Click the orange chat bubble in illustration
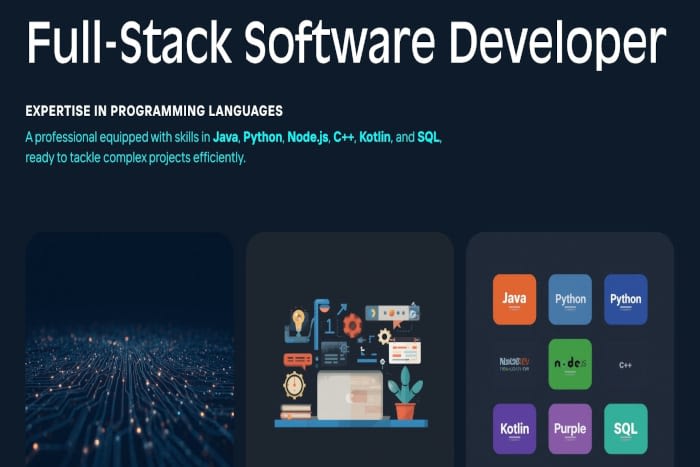The image size is (700, 467). [298, 361]
